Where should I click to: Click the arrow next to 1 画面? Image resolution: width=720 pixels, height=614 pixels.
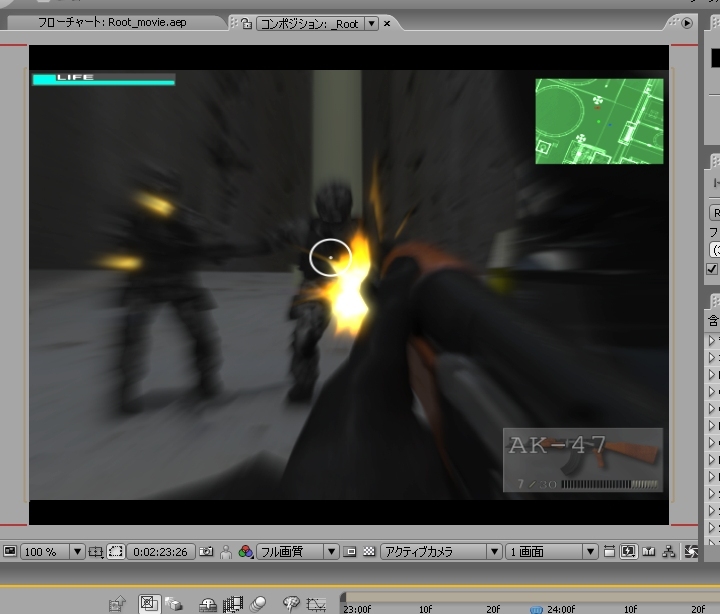tap(591, 552)
